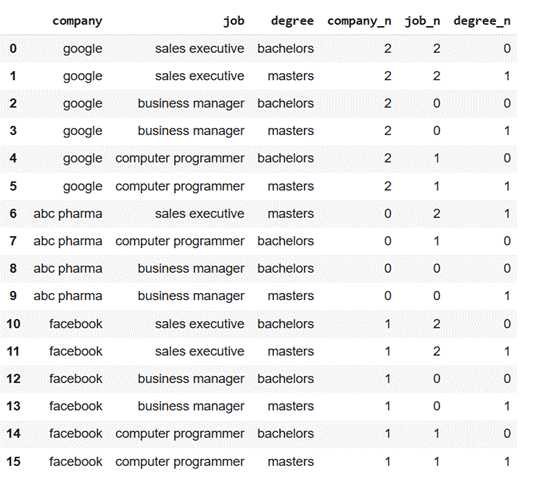Click abc pharma cell in row 6
Screen dimensions: 540x479
pos(68,214)
